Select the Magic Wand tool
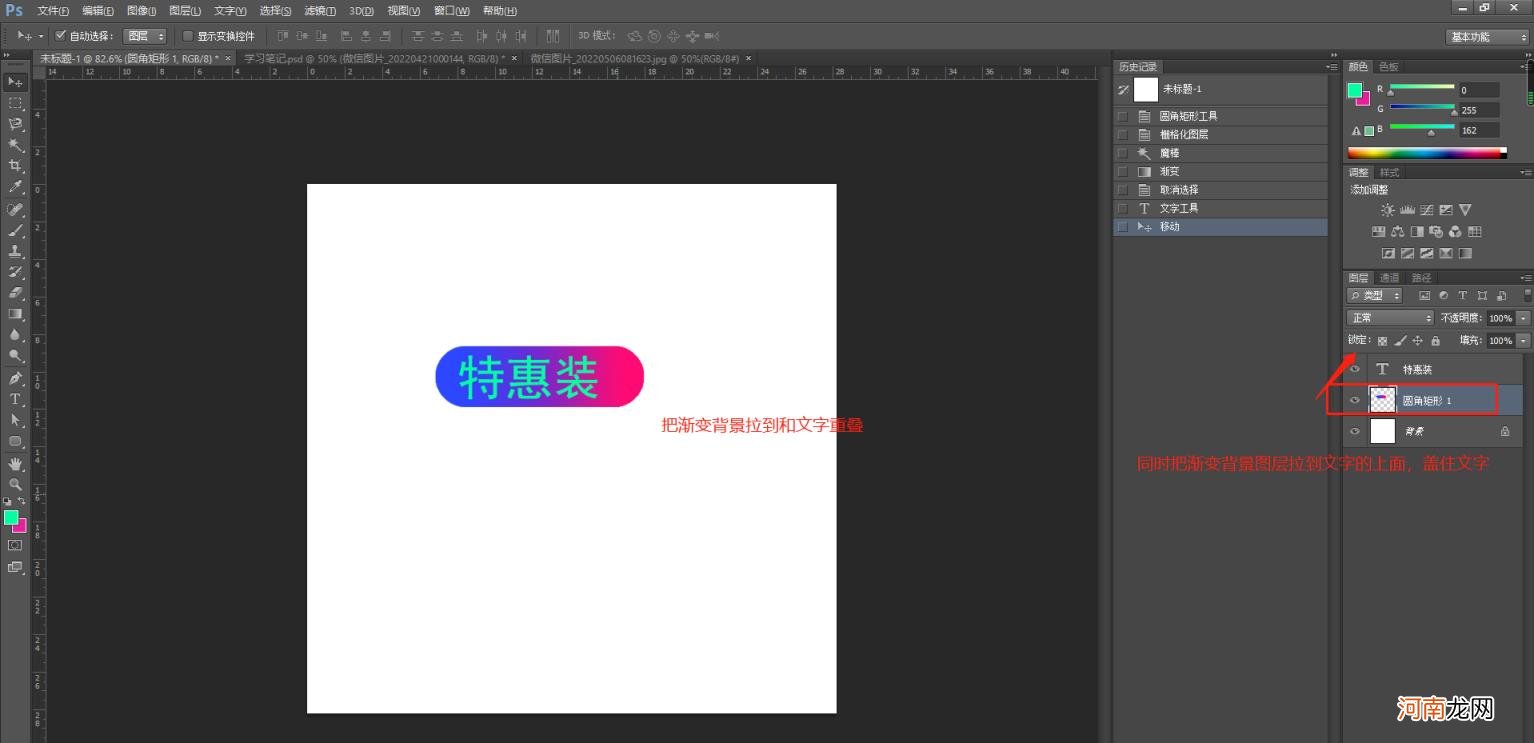This screenshot has height=743, width=1534. (x=15, y=145)
